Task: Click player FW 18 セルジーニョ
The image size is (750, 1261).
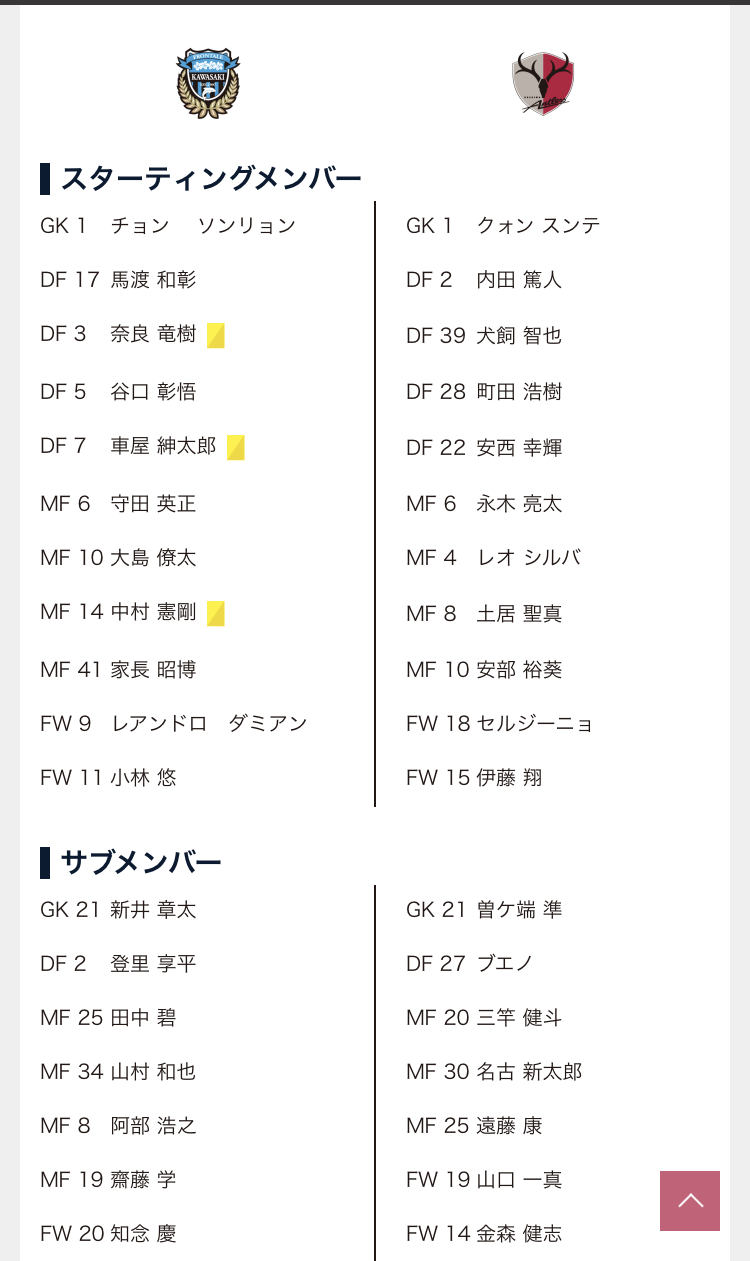Action: [500, 723]
